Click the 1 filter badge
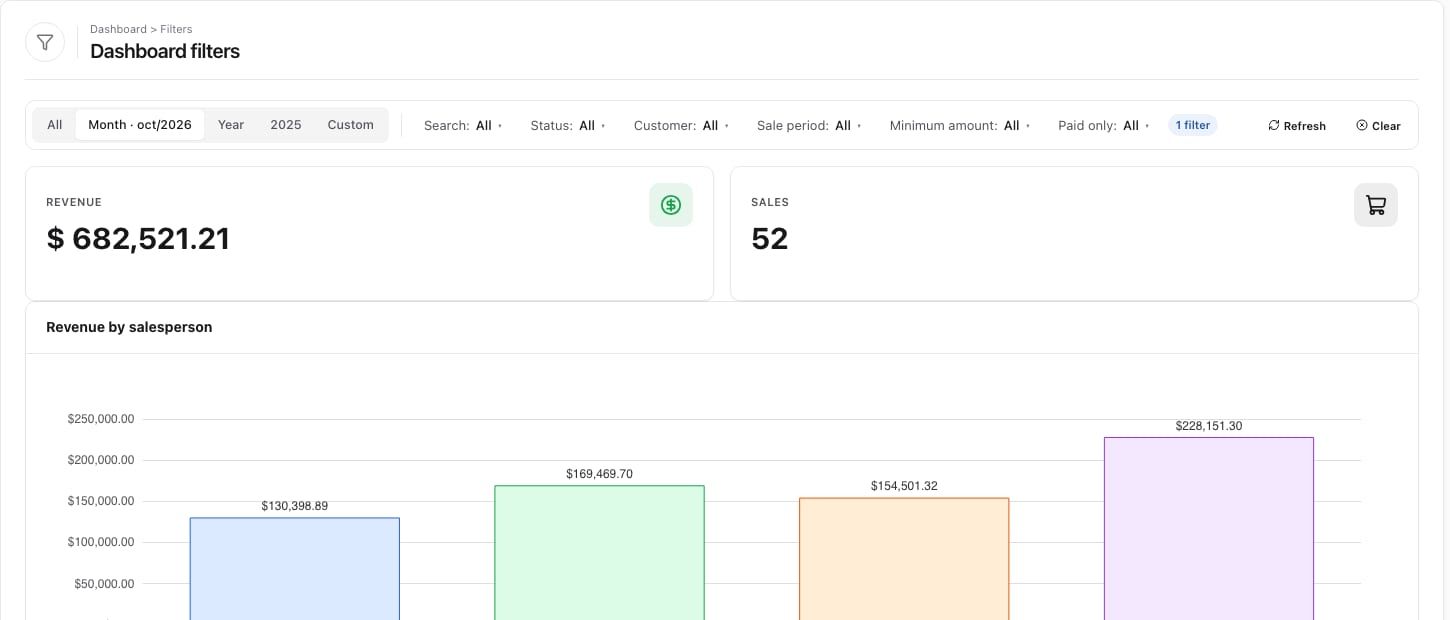 [1193, 125]
